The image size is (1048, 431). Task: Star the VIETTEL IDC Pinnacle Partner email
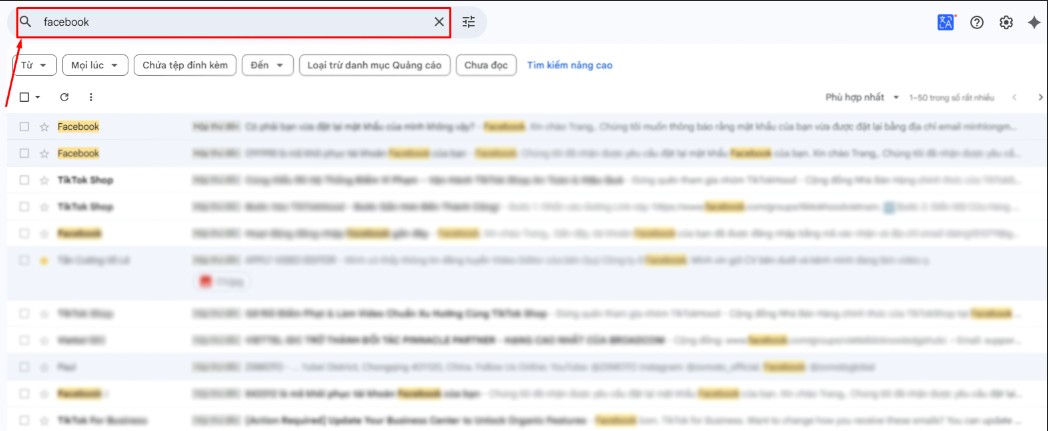pyautogui.click(x=44, y=341)
